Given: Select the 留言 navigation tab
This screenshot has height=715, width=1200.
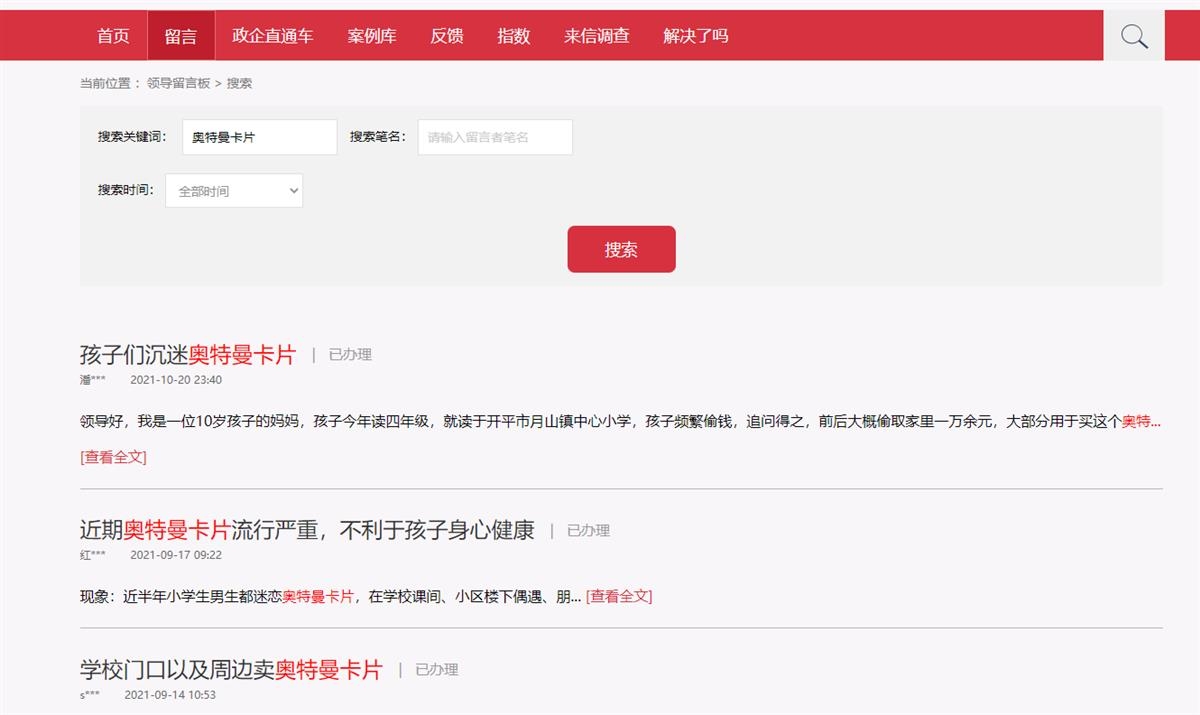Looking at the screenshot, I should [x=181, y=36].
